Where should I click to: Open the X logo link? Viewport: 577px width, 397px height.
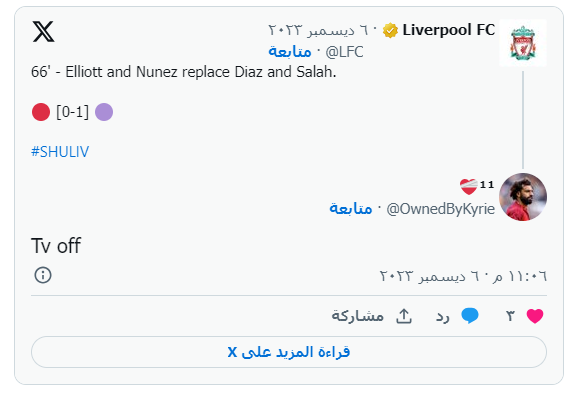43,31
